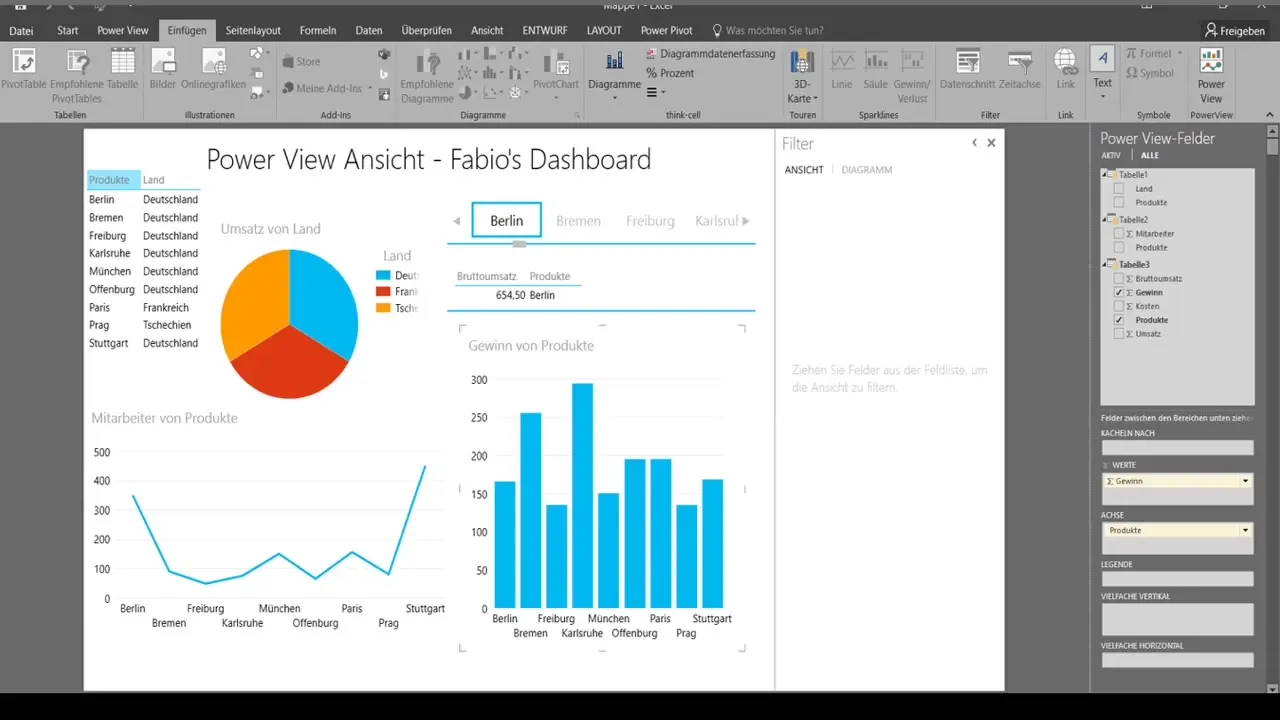Switch to the DIAGRAMM filter tab
The width and height of the screenshot is (1280, 720).
coord(867,170)
